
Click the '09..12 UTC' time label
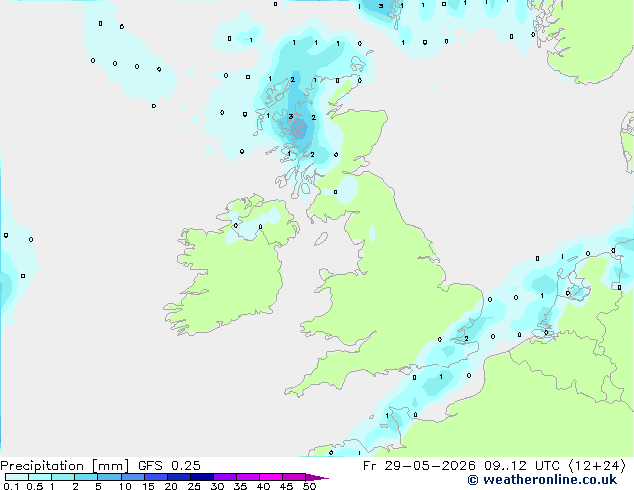(522, 466)
